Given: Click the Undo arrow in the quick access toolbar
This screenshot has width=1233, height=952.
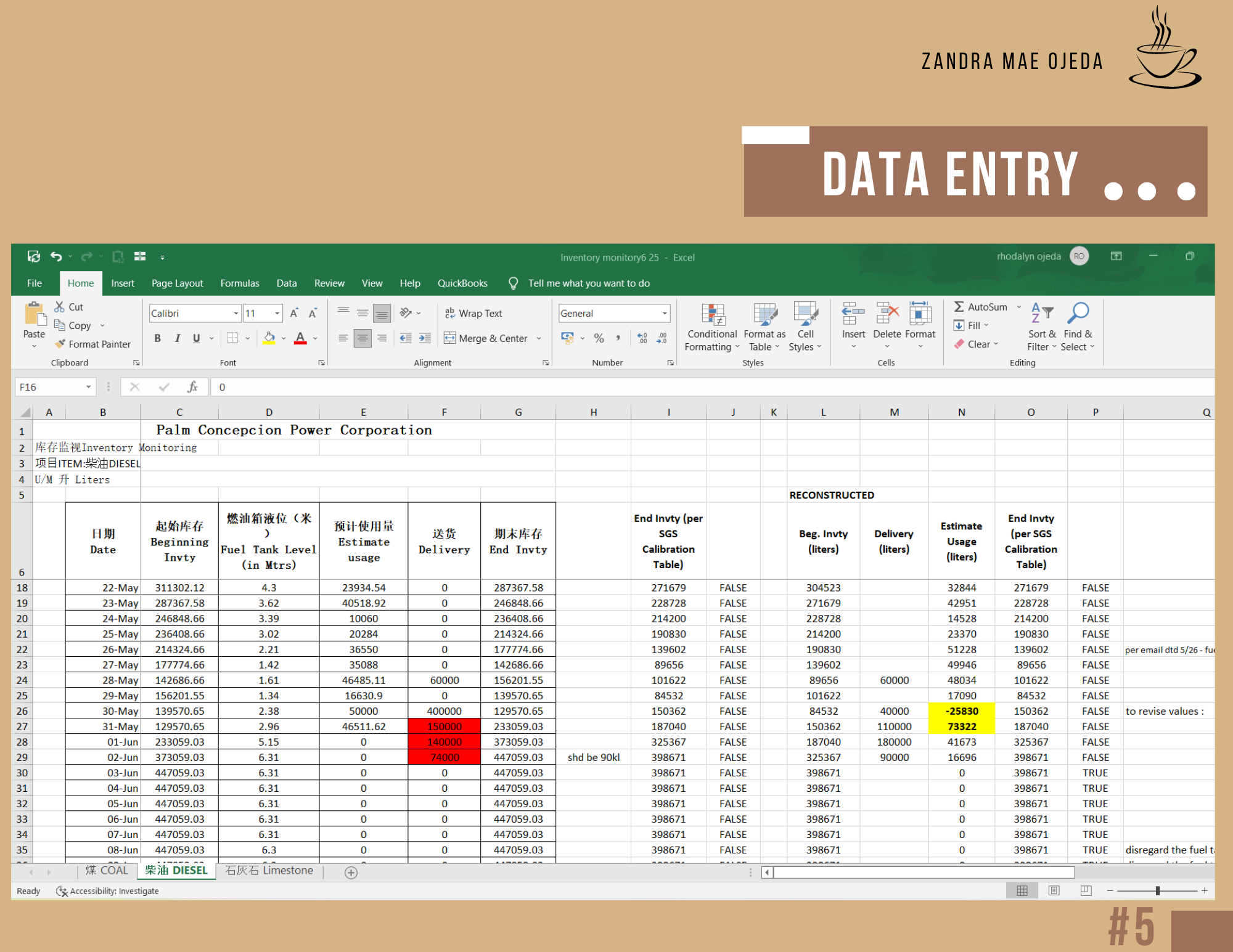Looking at the screenshot, I should click(56, 256).
